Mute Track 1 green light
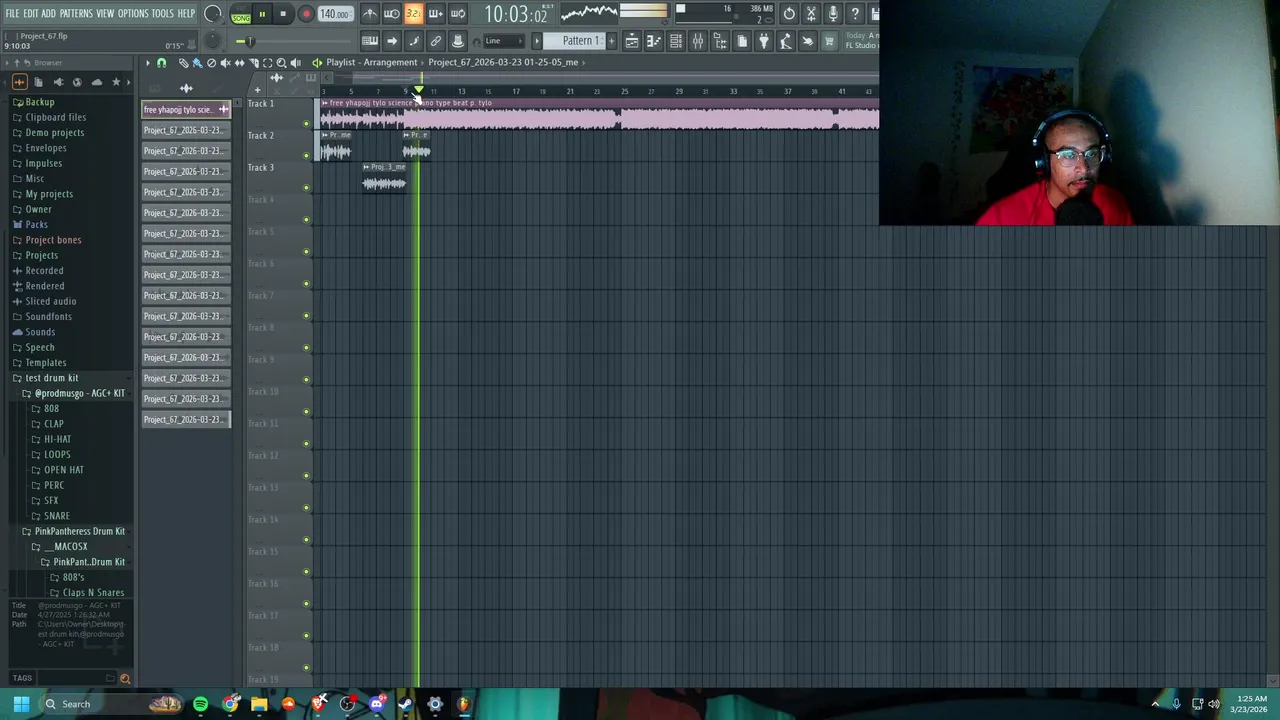 306,124
